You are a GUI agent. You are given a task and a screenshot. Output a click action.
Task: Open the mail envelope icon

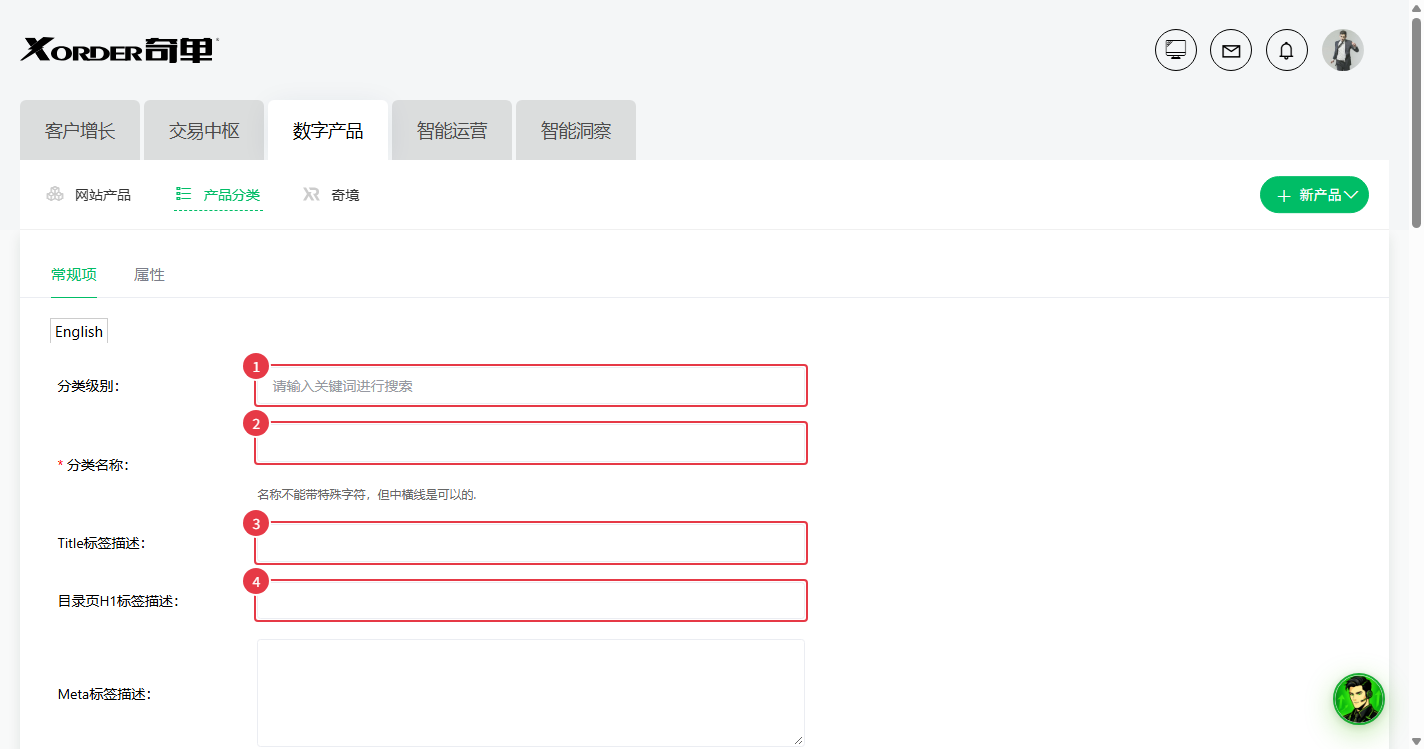click(1231, 50)
